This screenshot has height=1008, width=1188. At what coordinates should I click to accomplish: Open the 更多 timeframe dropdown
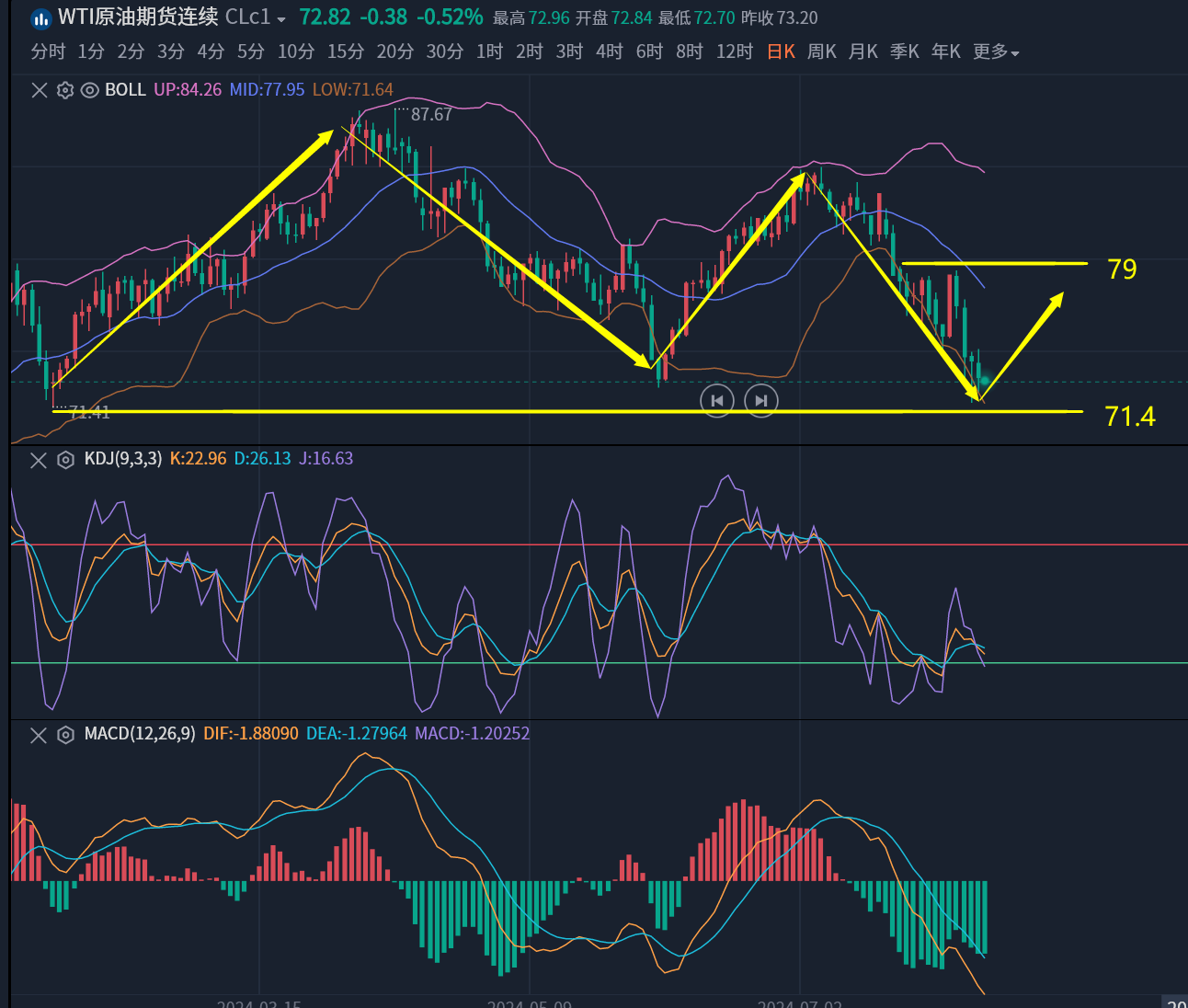996,52
